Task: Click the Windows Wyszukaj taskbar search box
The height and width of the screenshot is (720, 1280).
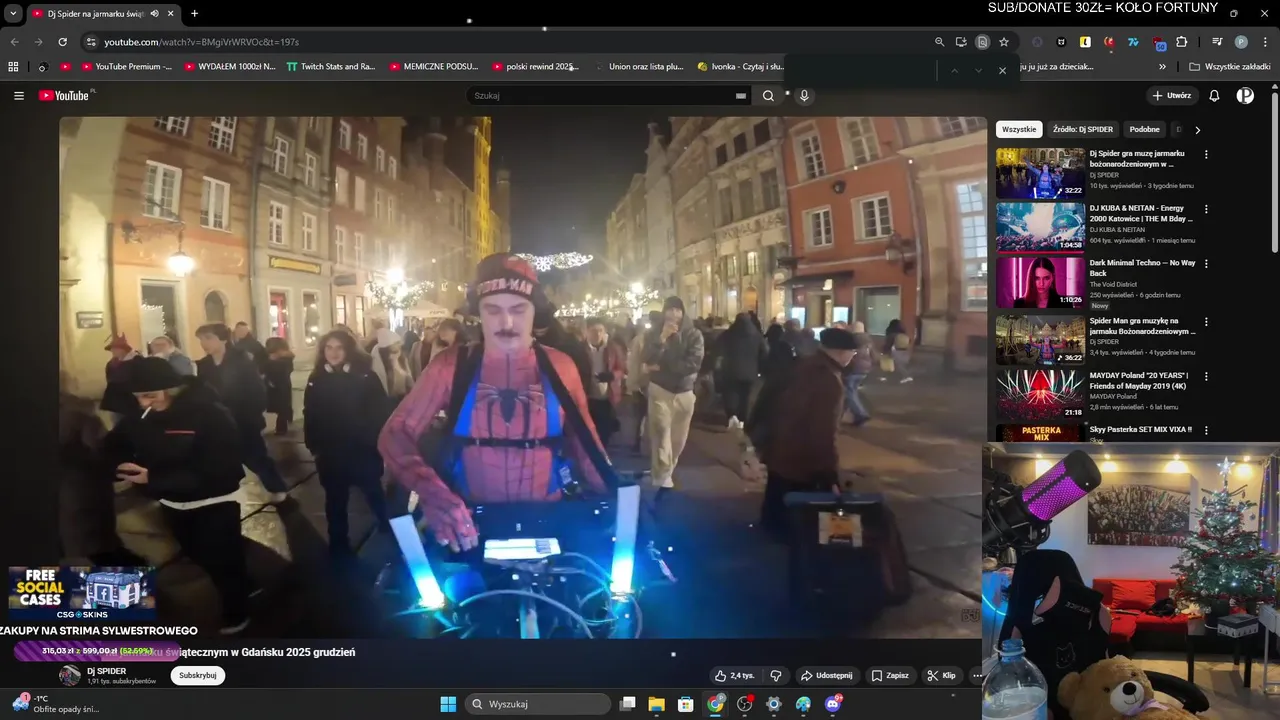Action: (x=540, y=704)
